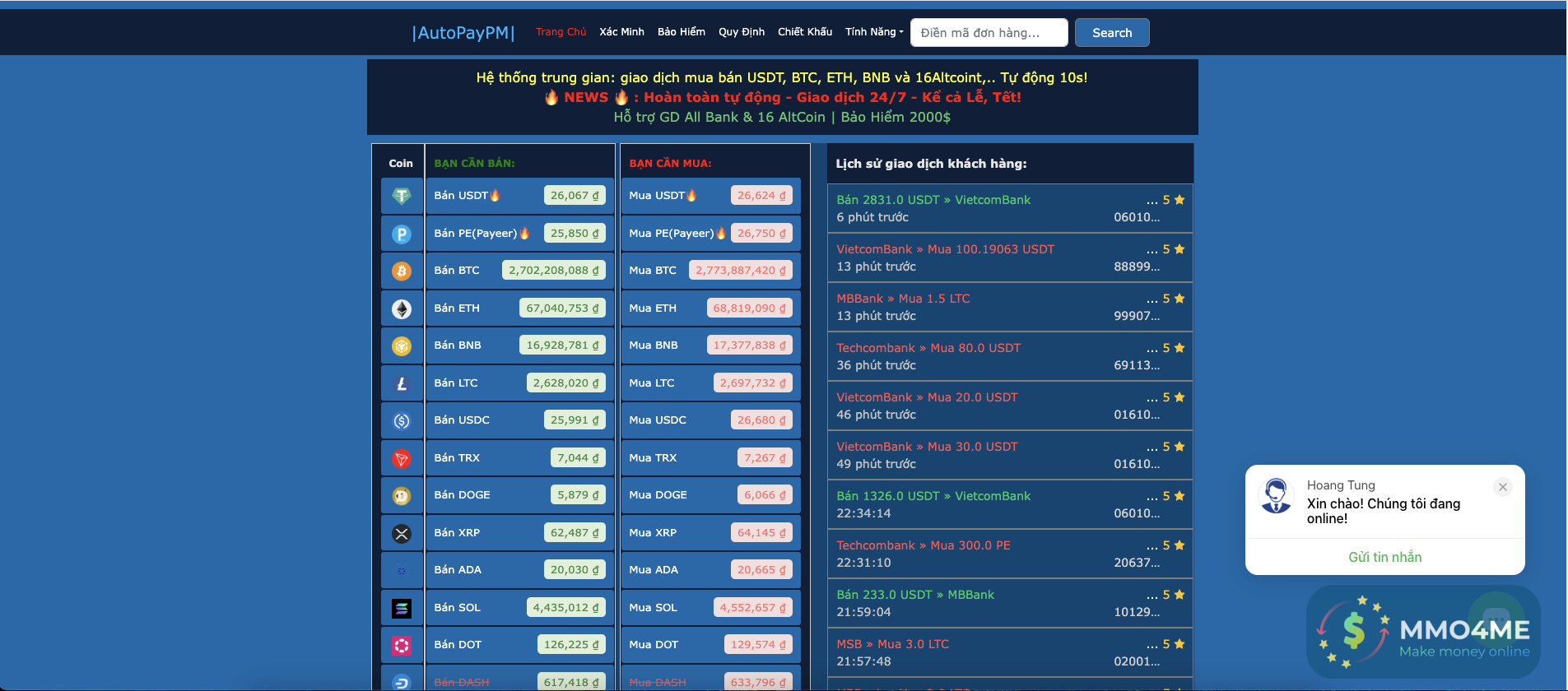
Task: Click the Bitcoin coin icon
Action: [x=402, y=271]
